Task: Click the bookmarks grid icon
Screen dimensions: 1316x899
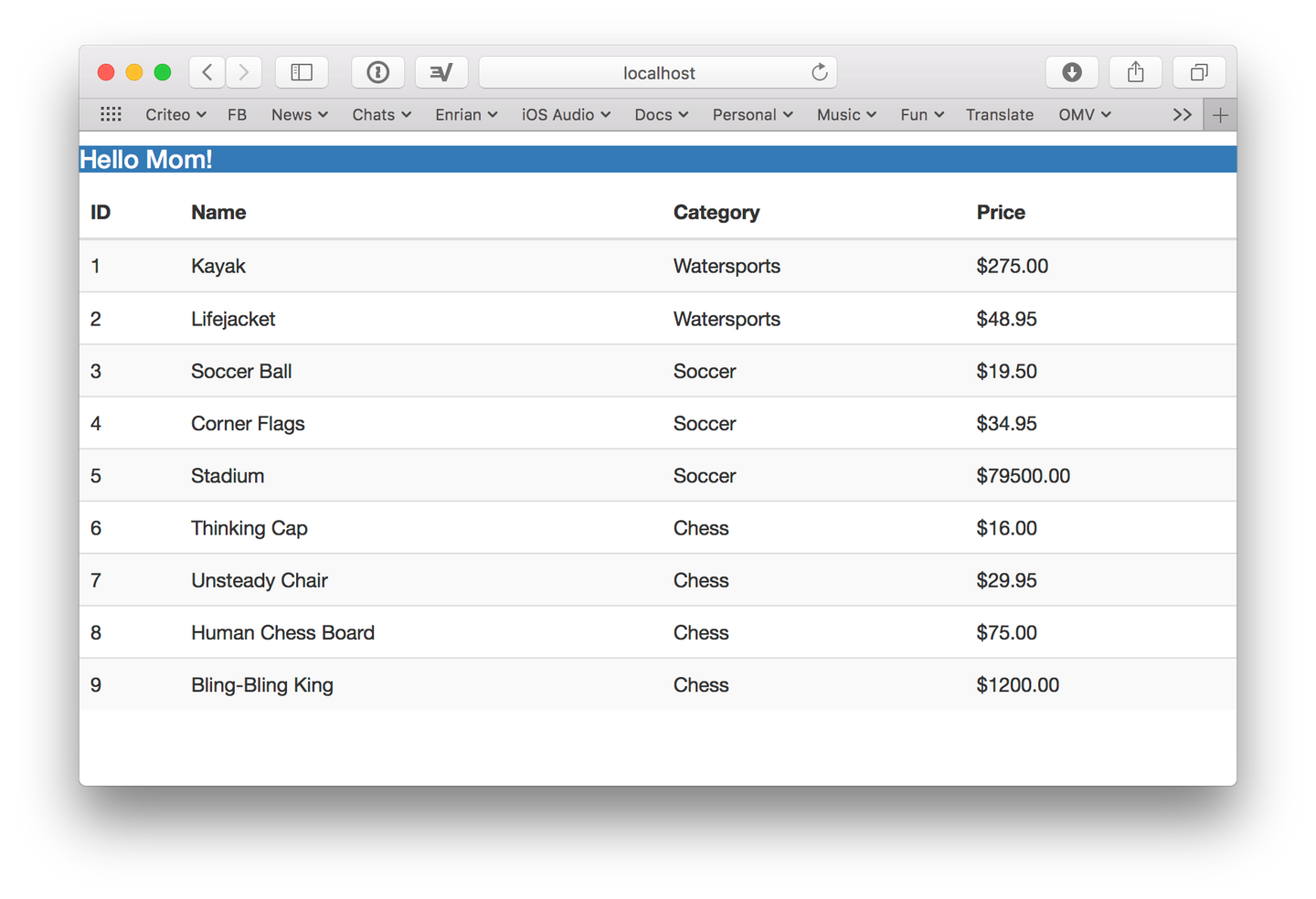Action: pos(111,114)
